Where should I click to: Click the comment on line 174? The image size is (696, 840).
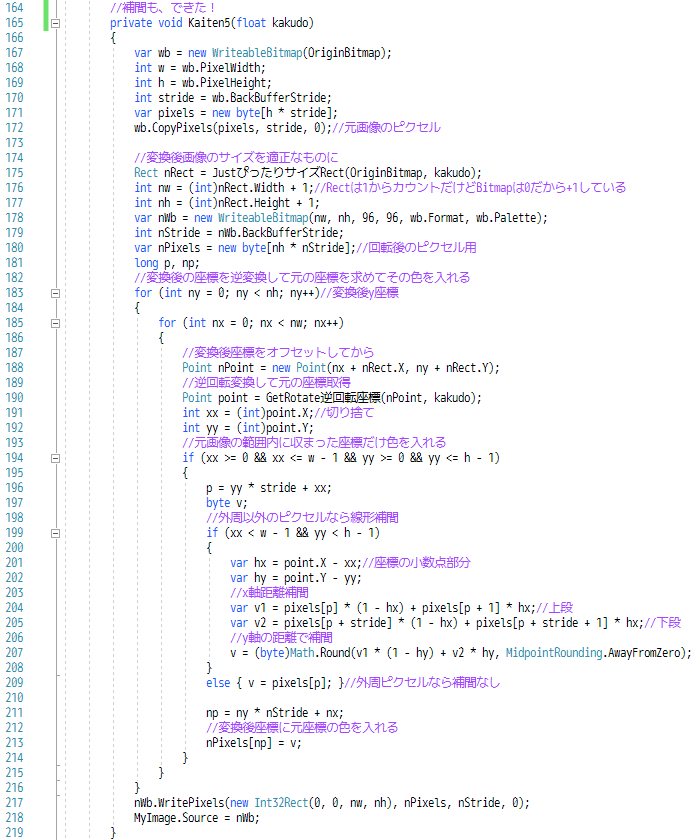click(x=236, y=158)
